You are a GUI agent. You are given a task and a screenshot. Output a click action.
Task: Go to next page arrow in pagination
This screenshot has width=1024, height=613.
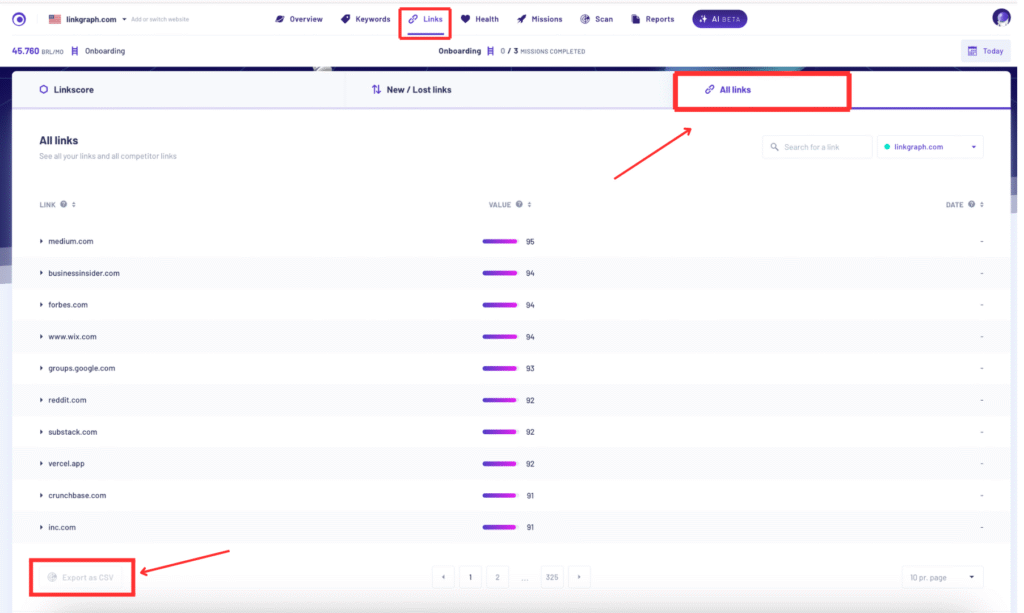click(579, 577)
